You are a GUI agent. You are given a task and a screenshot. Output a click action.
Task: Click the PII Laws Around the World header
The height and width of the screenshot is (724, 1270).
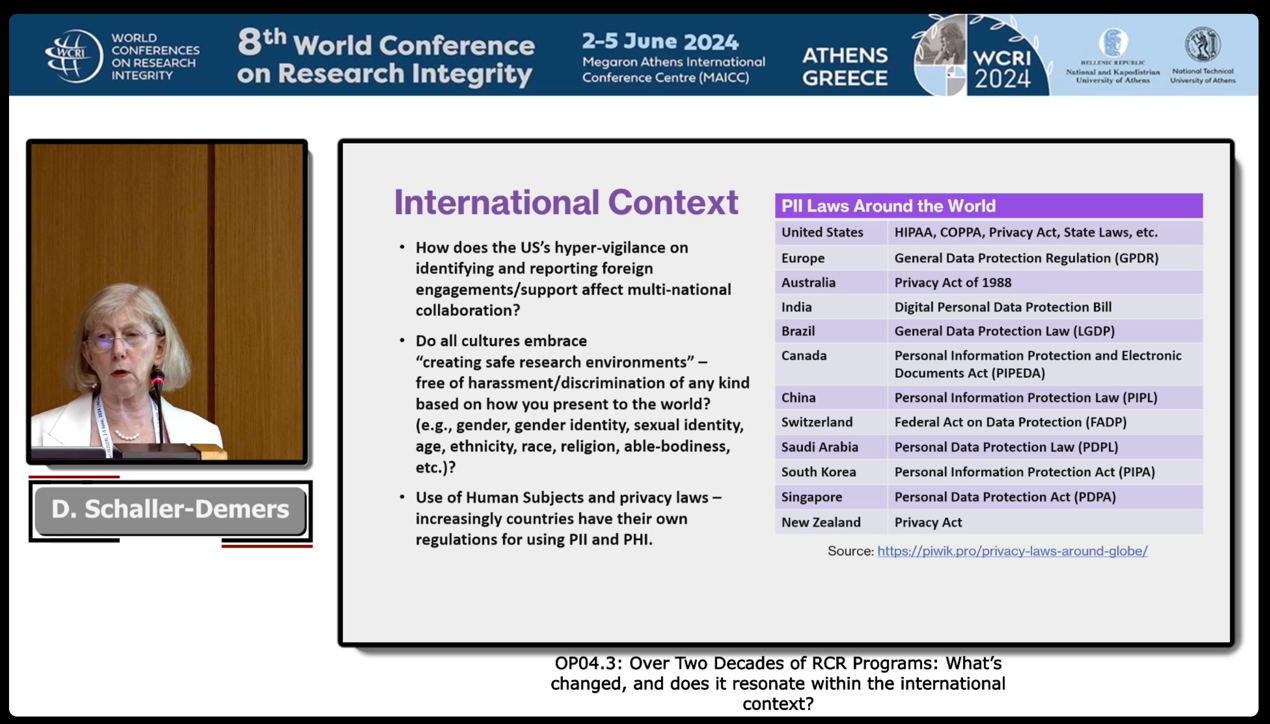pyautogui.click(x=988, y=206)
